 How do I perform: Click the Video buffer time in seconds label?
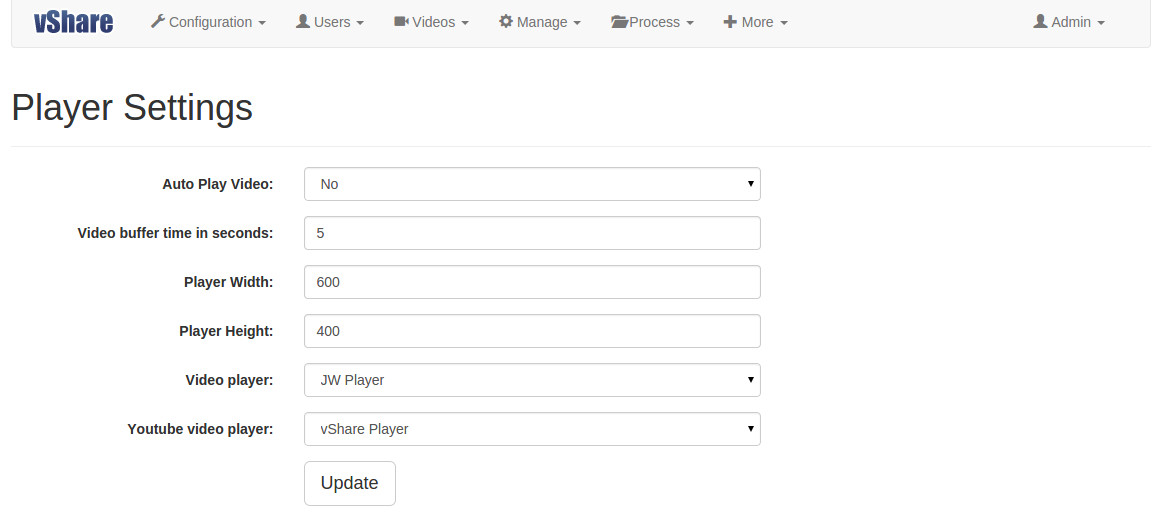[176, 233]
